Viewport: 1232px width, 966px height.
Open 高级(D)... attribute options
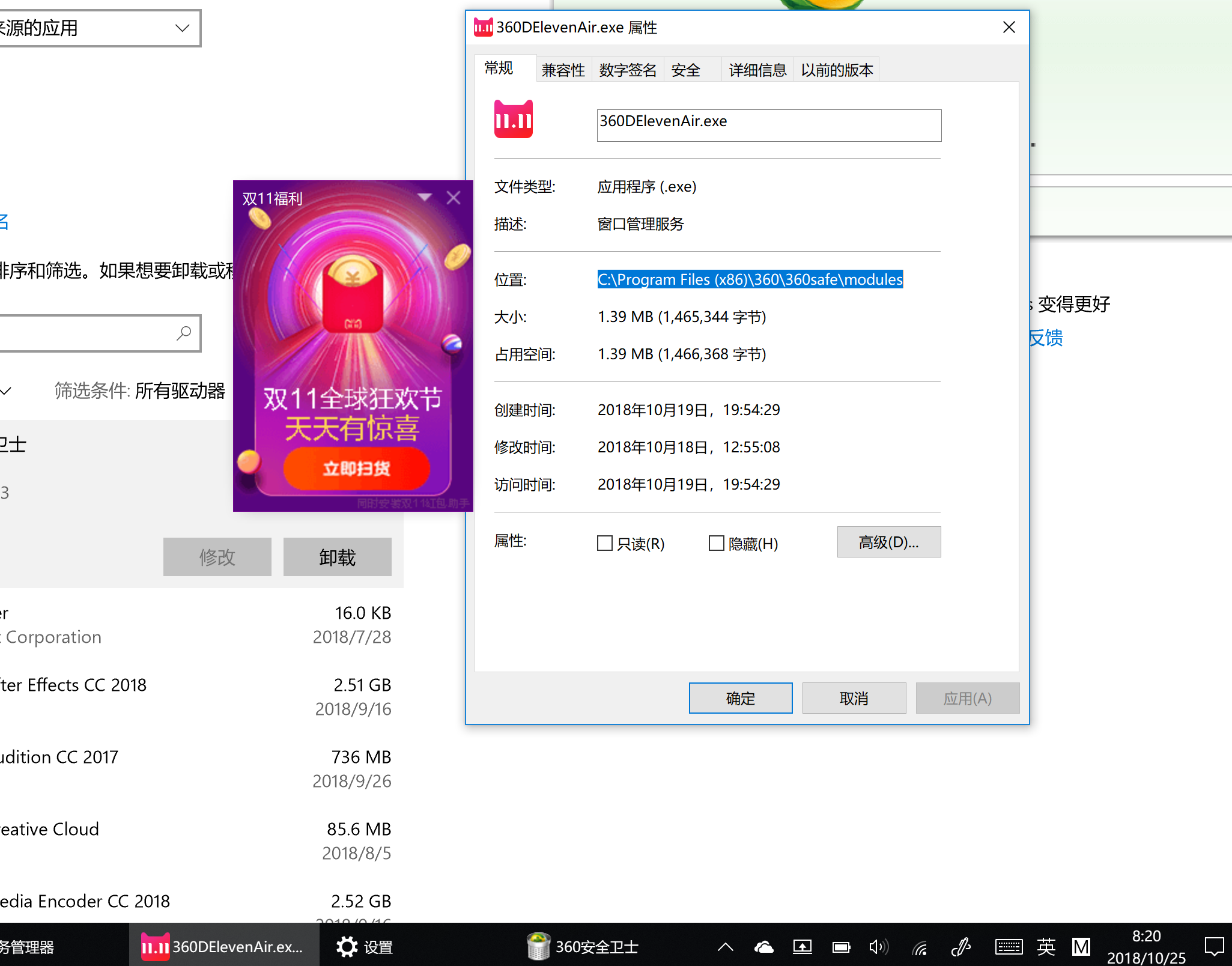click(889, 542)
